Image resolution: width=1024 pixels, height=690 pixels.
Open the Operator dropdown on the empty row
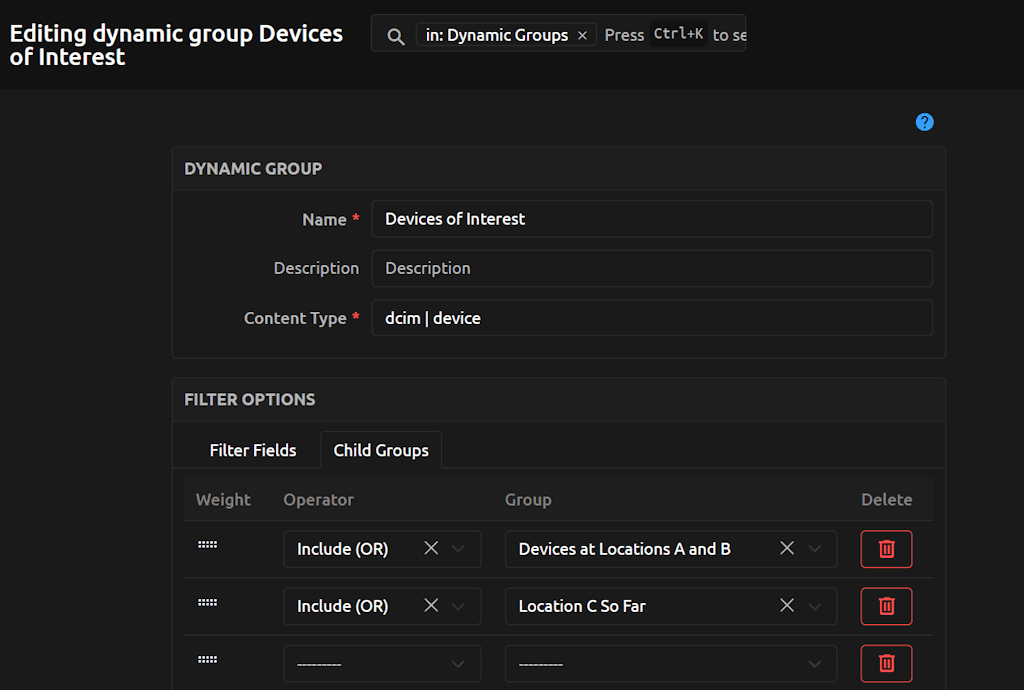click(458, 663)
